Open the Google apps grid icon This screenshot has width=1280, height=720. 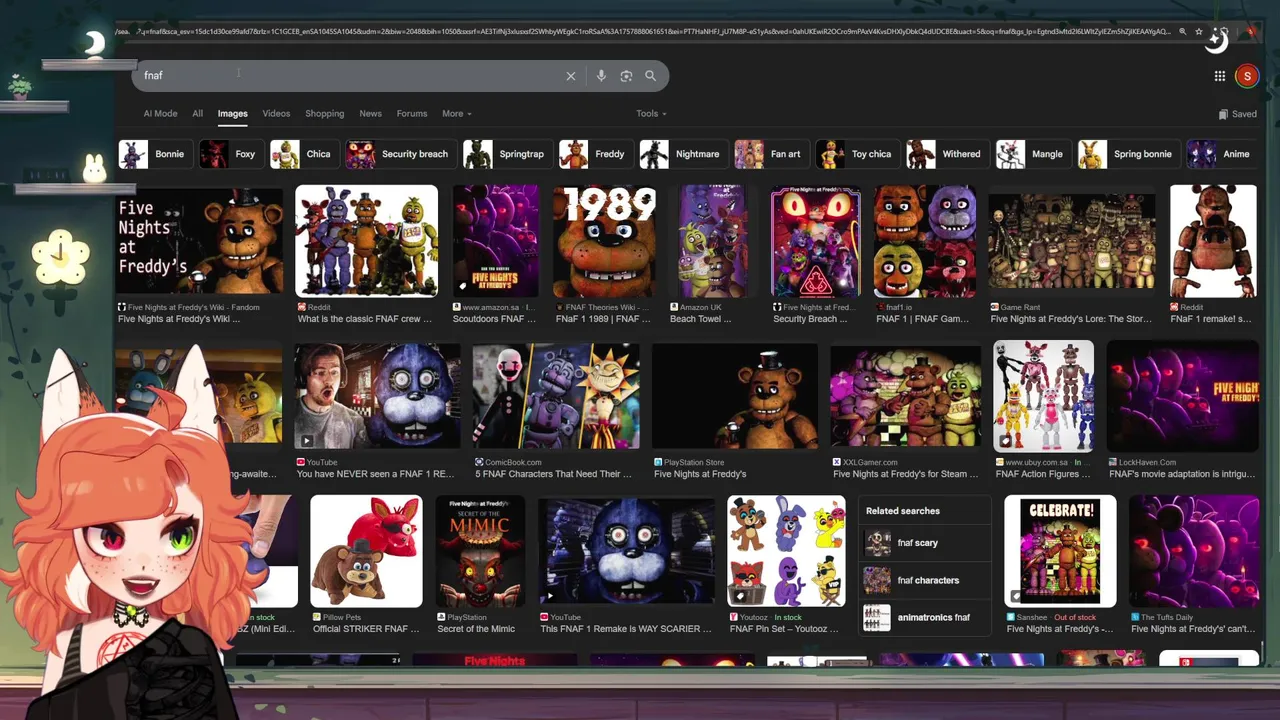tap(1220, 76)
